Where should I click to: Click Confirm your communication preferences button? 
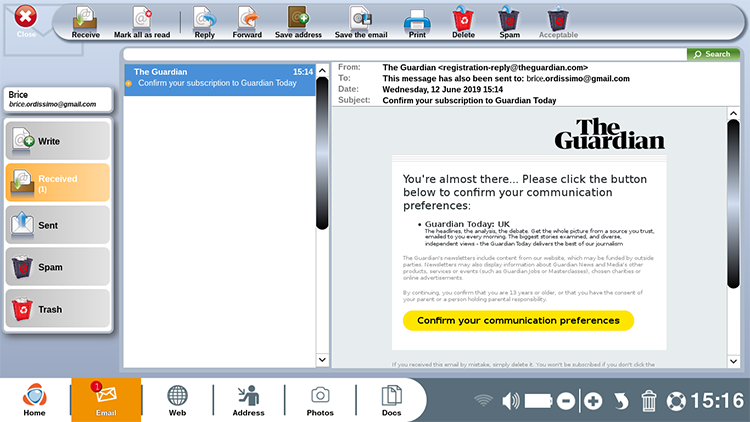tap(518, 321)
